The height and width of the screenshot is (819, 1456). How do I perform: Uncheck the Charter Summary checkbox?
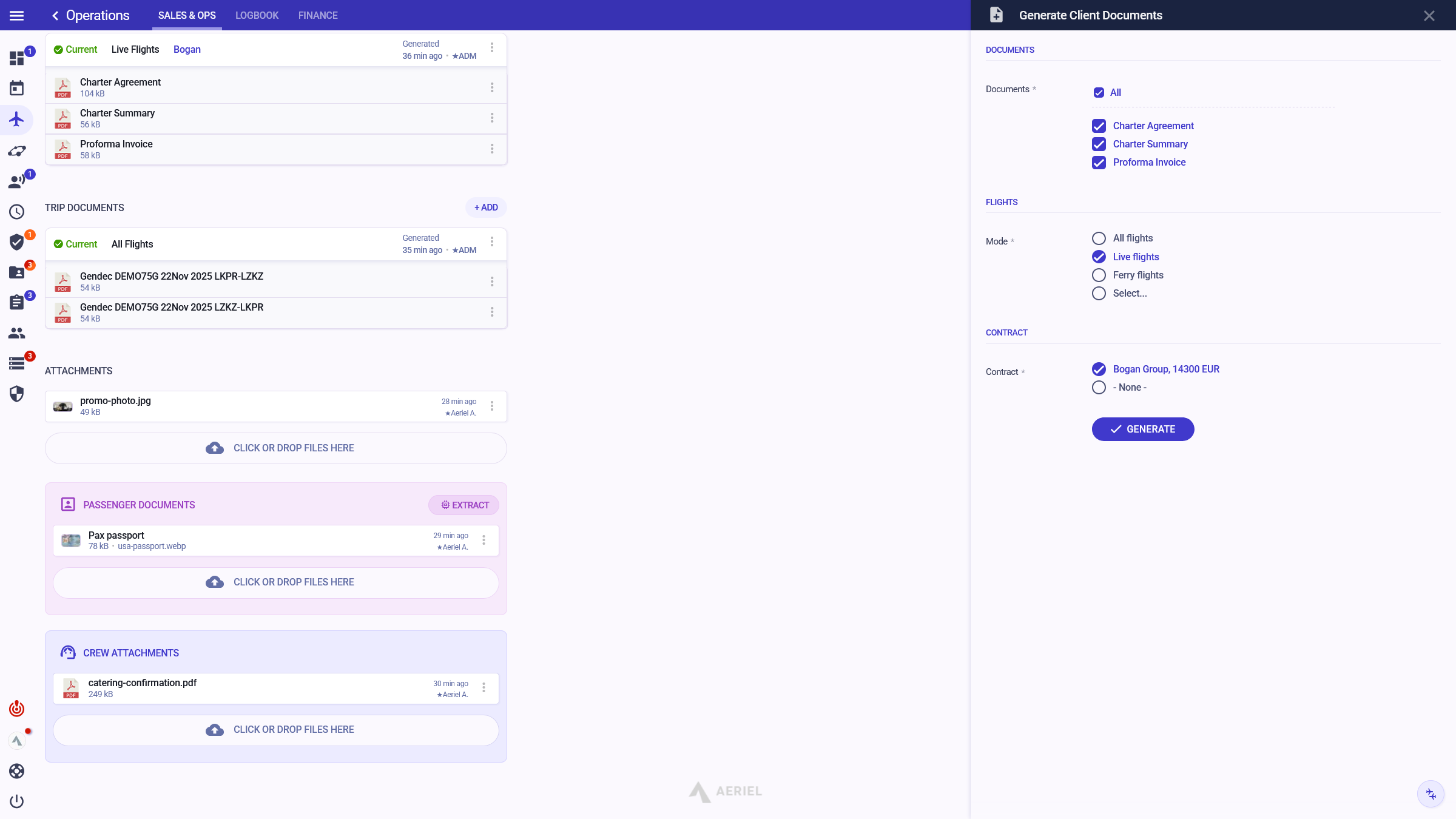click(x=1099, y=144)
